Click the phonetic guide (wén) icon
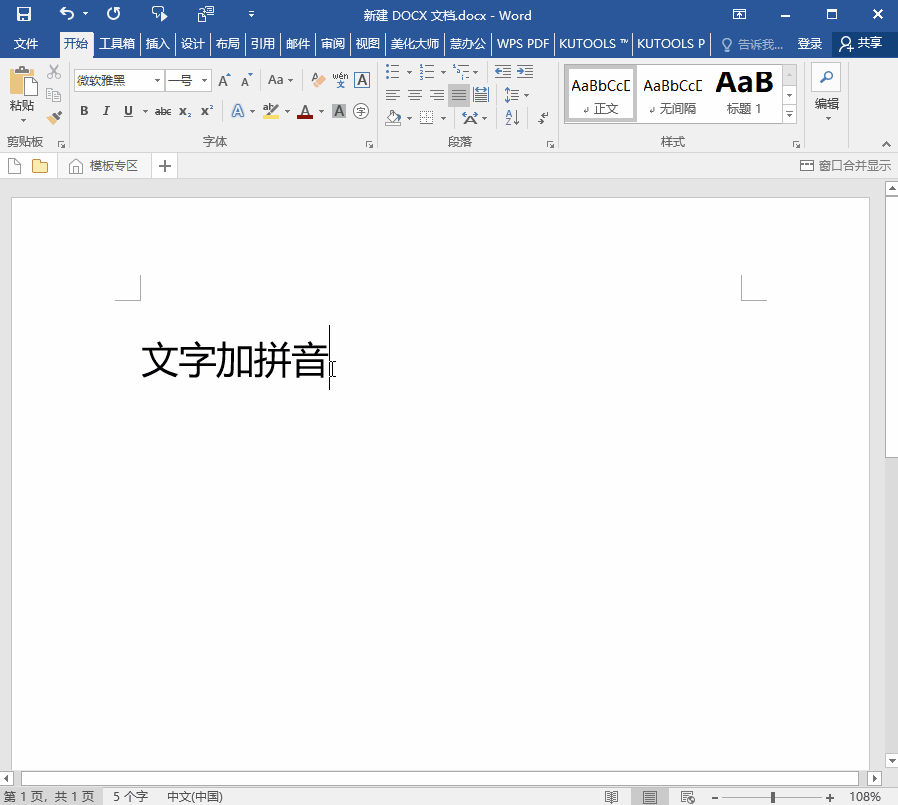This screenshot has width=898, height=805. point(340,80)
